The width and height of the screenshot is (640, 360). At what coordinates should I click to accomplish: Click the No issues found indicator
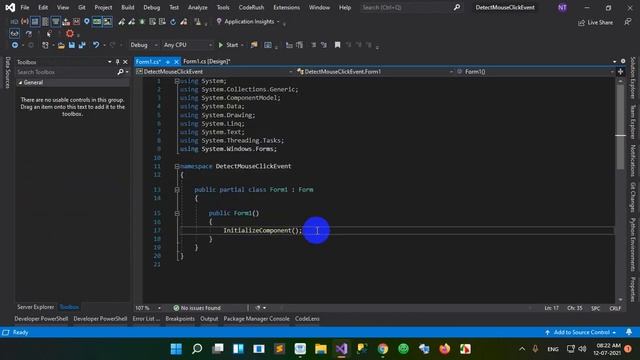[197, 308]
